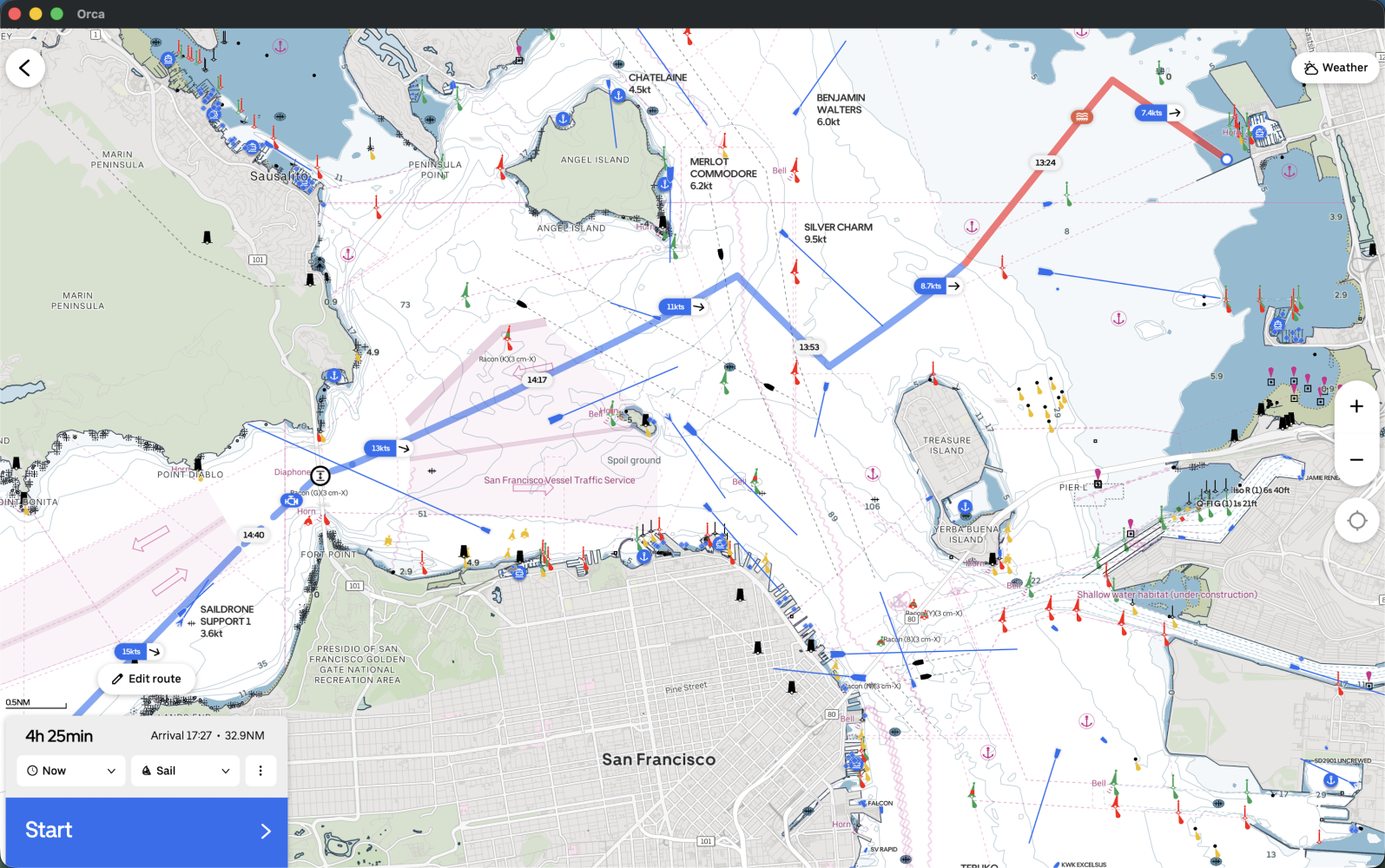The height and width of the screenshot is (868, 1385).
Task: Click the San Francisco Vessel Traffic Service label
Action: click(x=559, y=480)
